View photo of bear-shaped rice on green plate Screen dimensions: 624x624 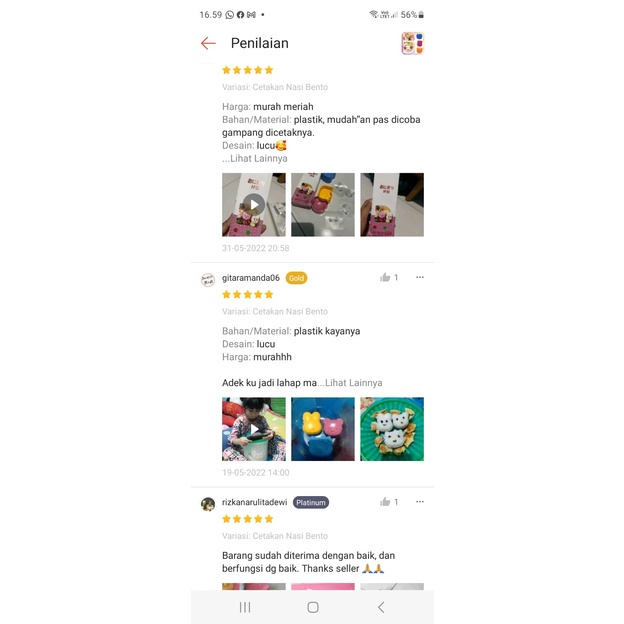coord(392,429)
